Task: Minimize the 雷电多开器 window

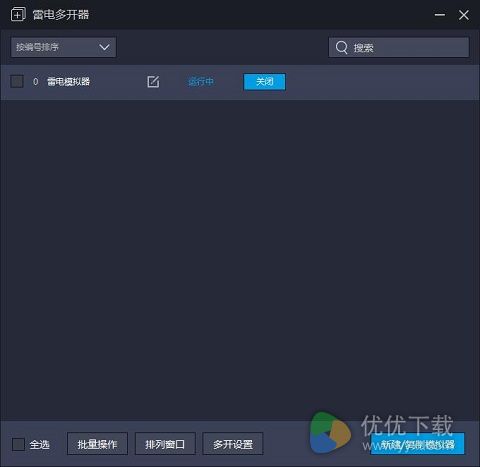Action: click(440, 15)
